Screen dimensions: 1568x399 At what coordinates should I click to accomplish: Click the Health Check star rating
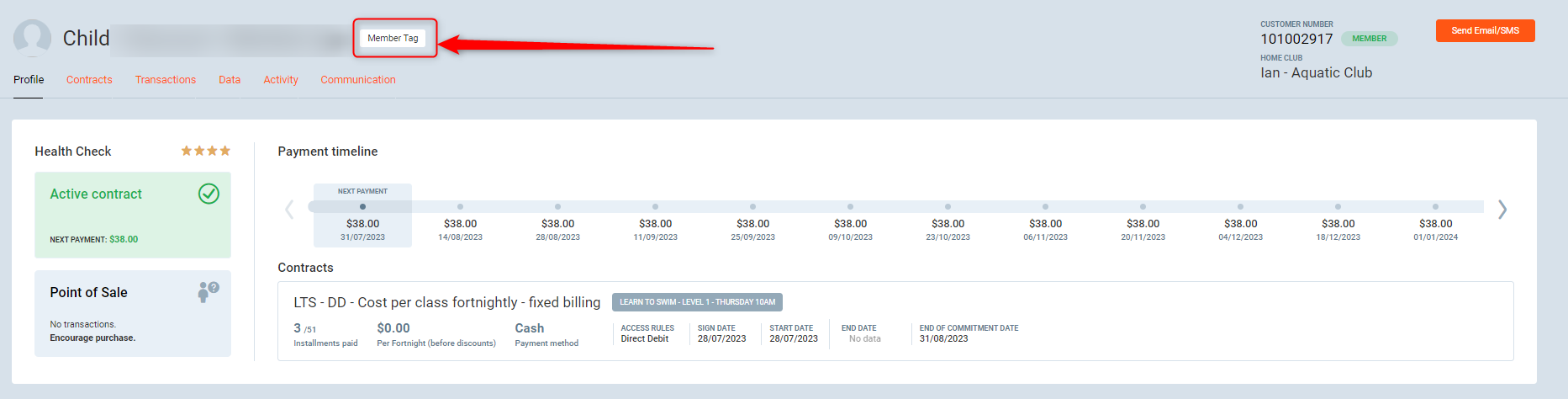click(205, 151)
